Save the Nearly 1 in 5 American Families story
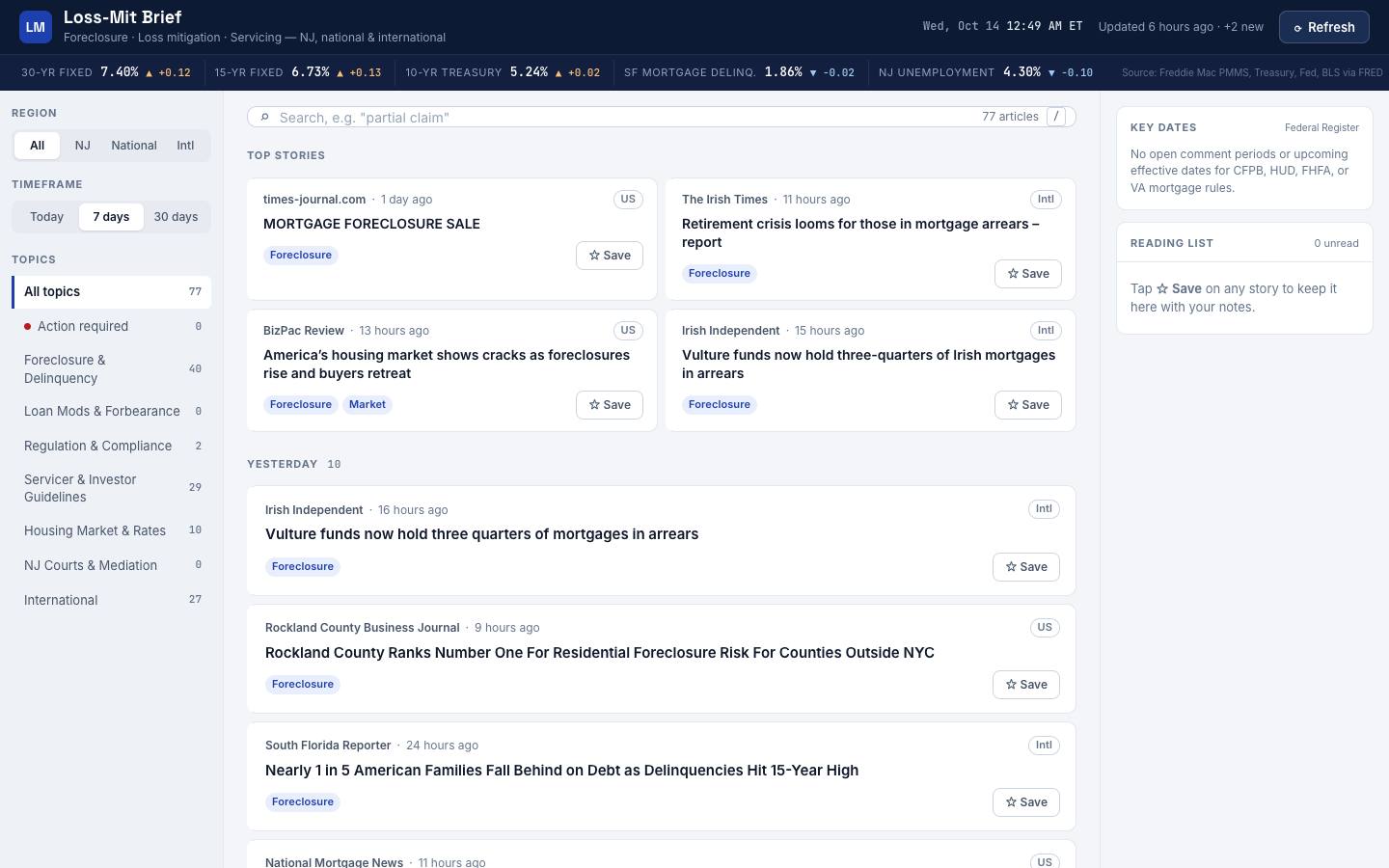The image size is (1389, 868). pos(1026,802)
